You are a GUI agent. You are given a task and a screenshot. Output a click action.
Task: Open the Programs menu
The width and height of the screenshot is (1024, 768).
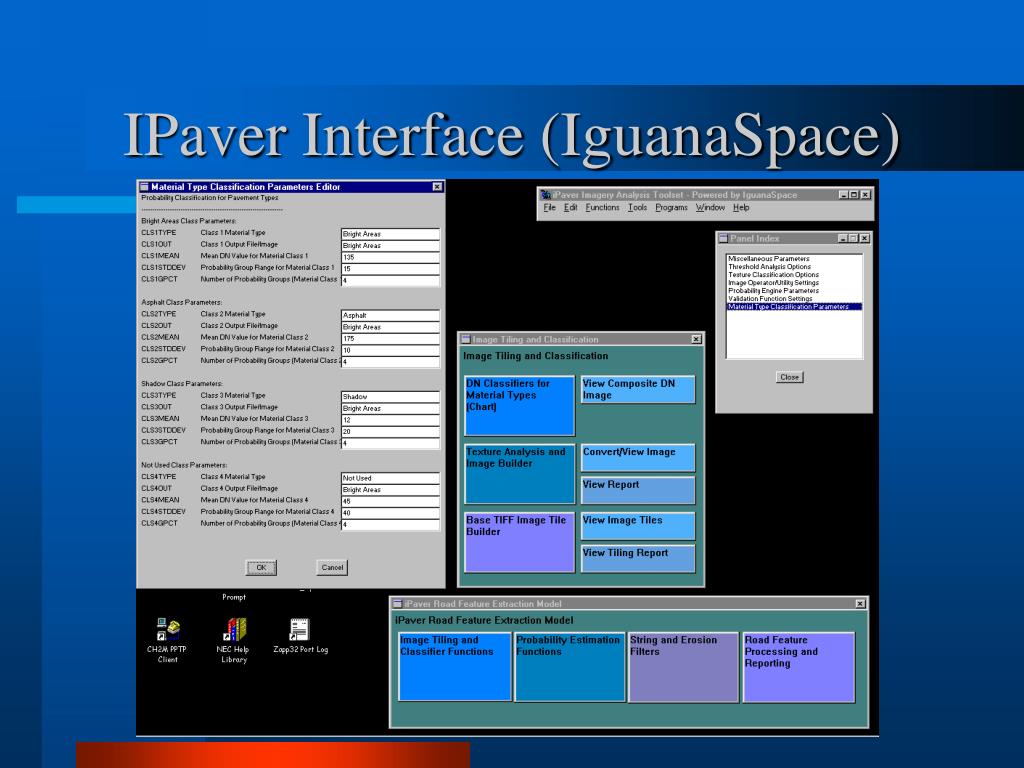pyautogui.click(x=671, y=208)
